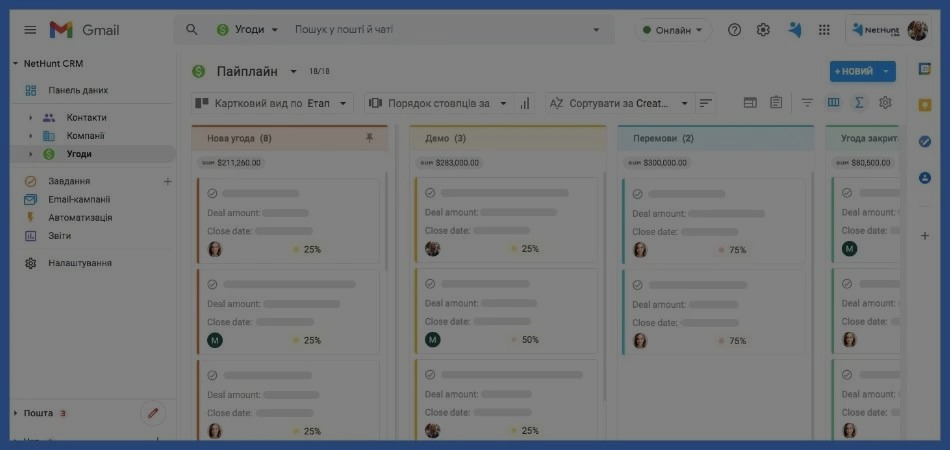Screen dimensions: 950x450
Task: Click the Gmail logo
Action: (x=84, y=30)
